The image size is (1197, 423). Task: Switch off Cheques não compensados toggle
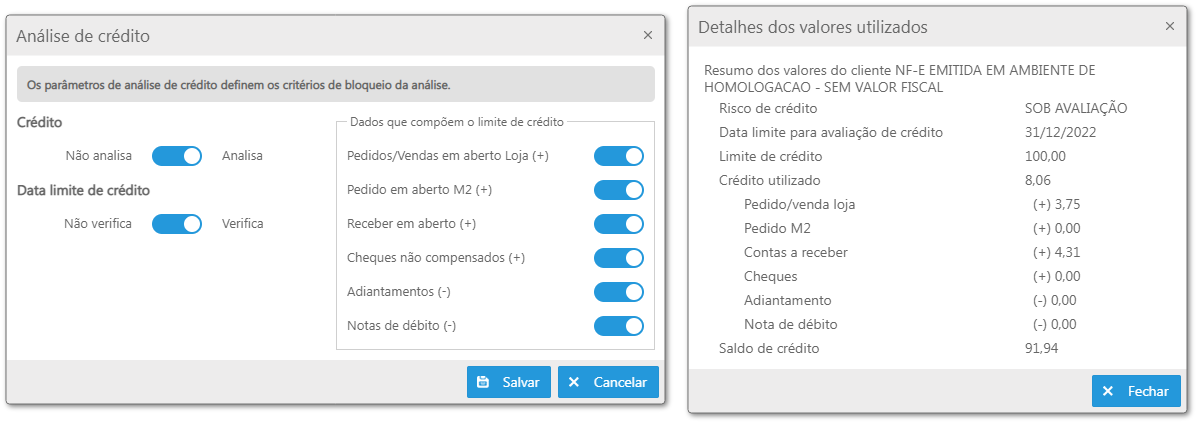point(618,258)
